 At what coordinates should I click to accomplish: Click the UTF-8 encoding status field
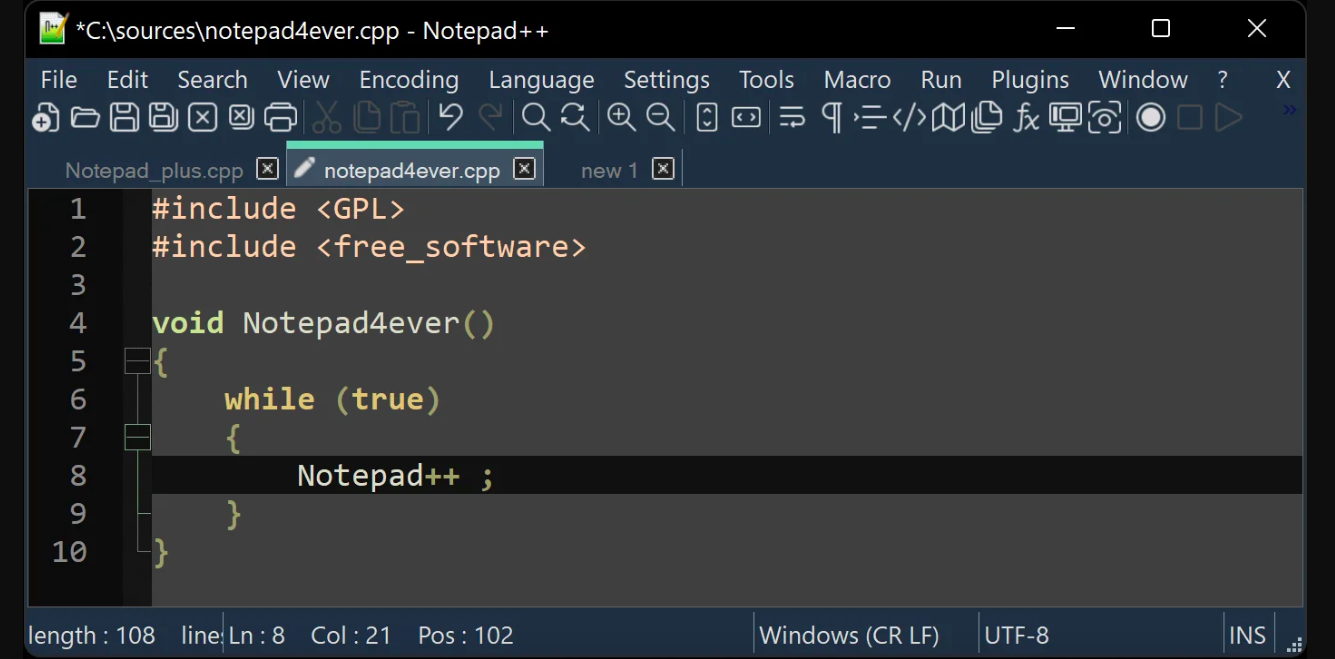1016,635
